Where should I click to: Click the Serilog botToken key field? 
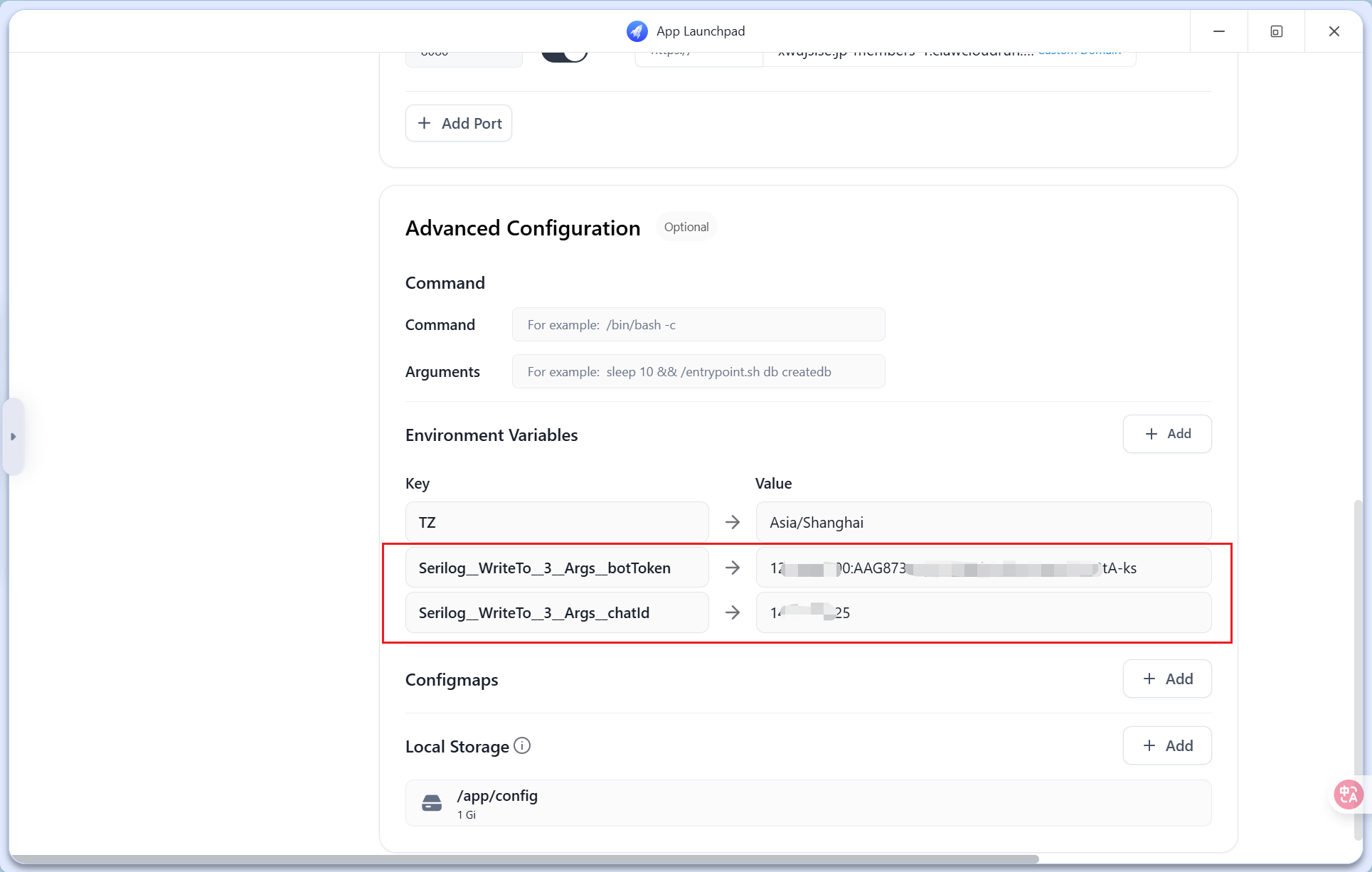[557, 568]
